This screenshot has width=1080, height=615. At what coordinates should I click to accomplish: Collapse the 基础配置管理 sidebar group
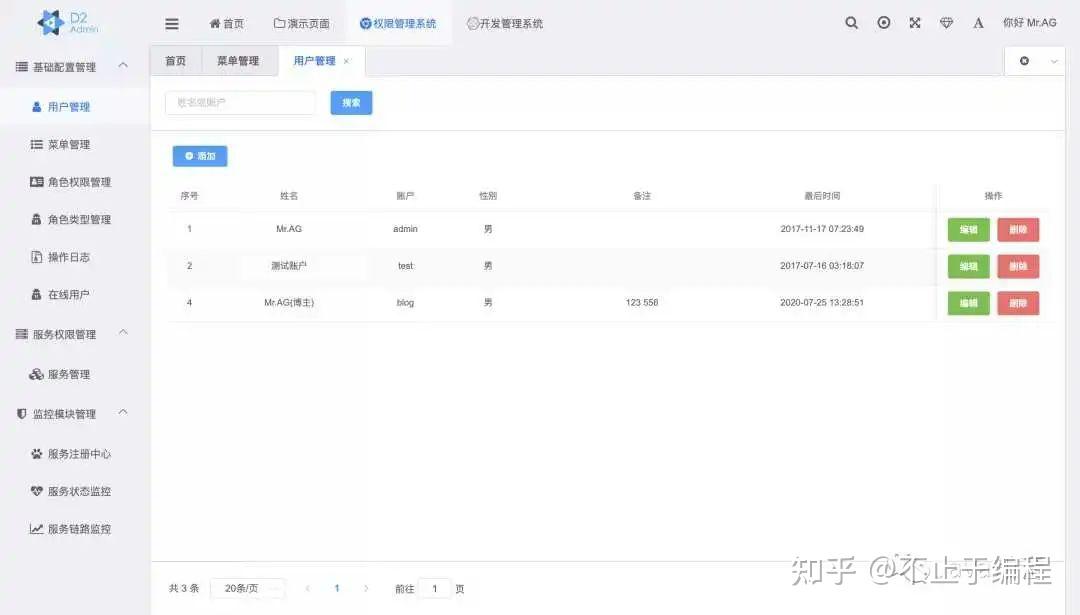(74, 66)
